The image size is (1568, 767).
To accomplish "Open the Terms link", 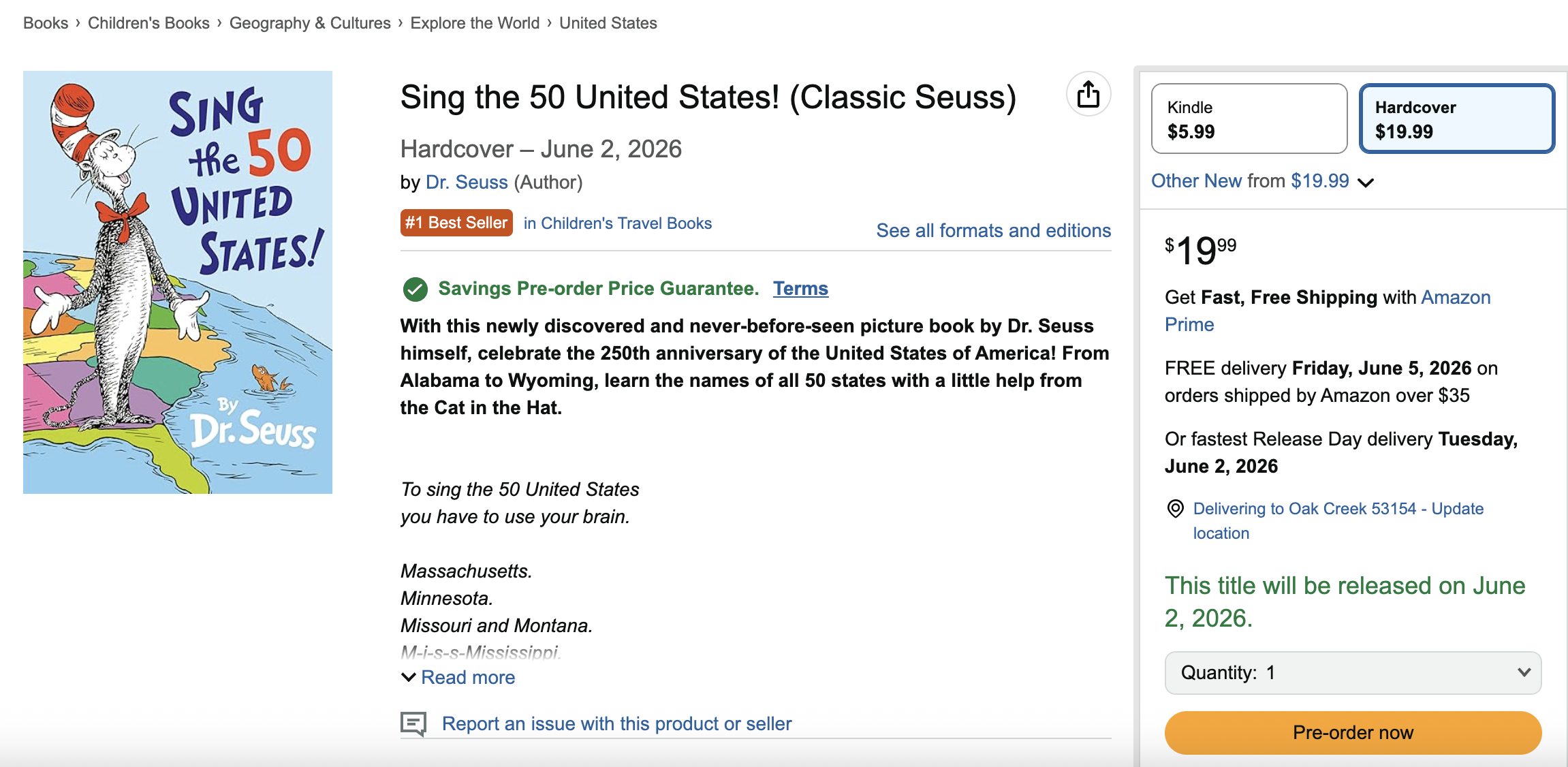I will [x=800, y=289].
